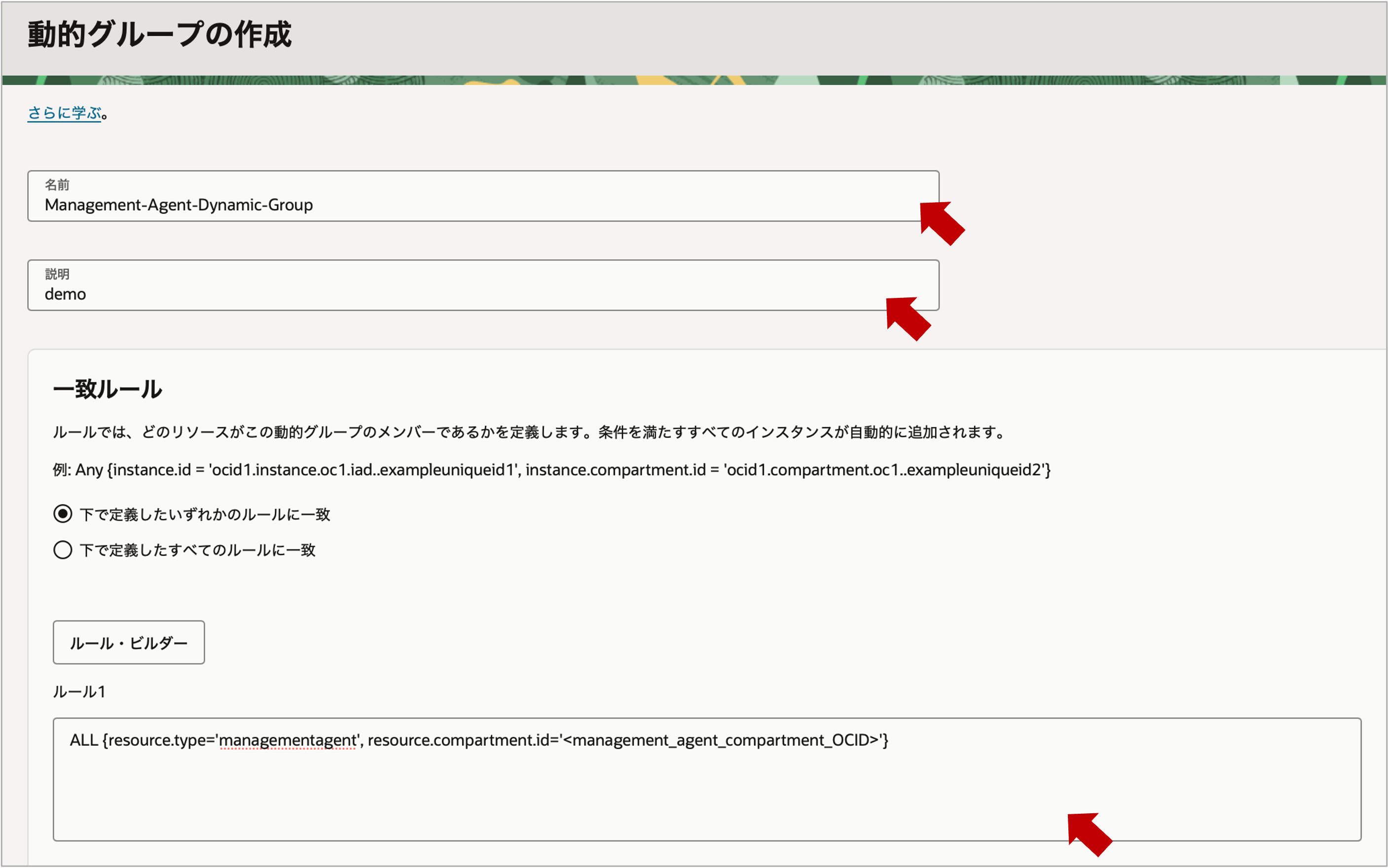This screenshot has height=868, width=1388.
Task: Click <management_agent_compartment_OCID> placeholder in rule text
Action: tap(721, 741)
